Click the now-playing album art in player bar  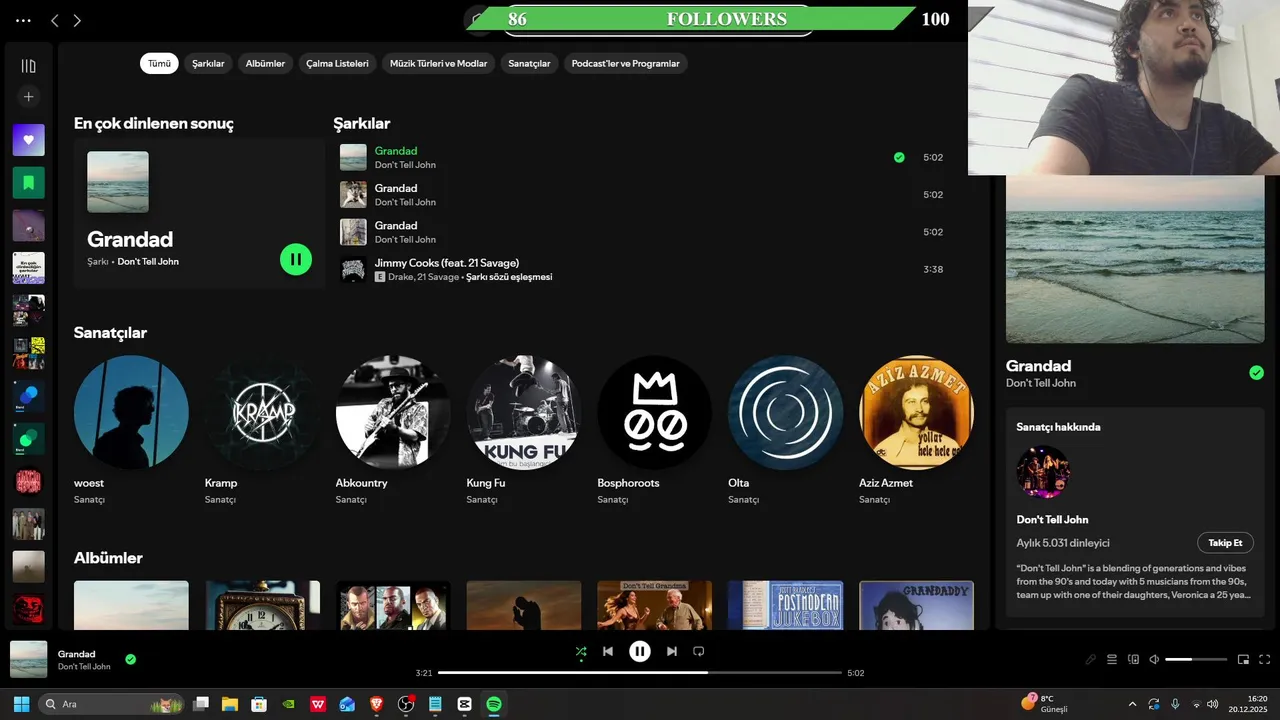[x=29, y=659]
